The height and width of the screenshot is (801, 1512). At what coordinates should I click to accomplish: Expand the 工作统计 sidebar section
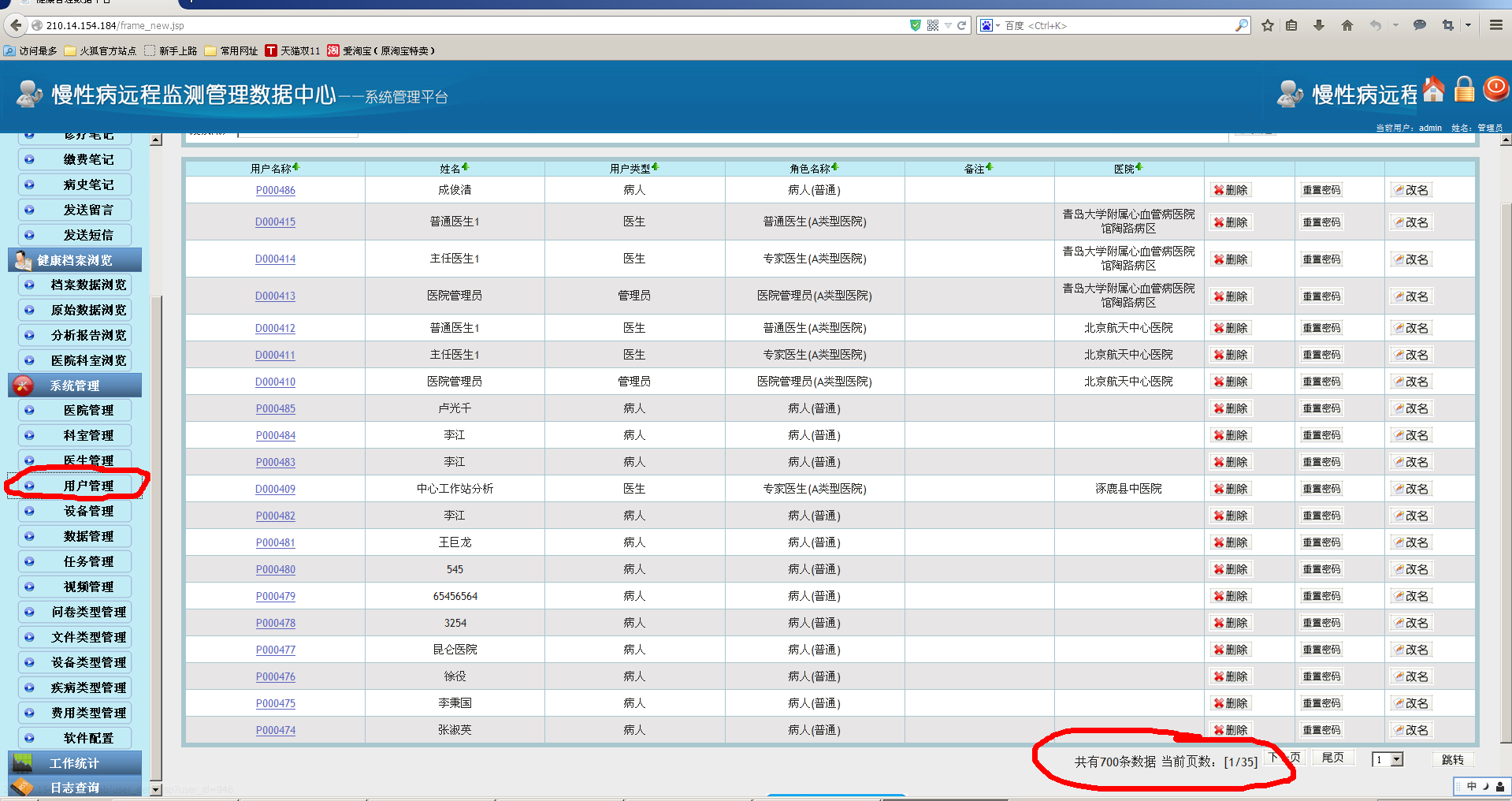75,763
